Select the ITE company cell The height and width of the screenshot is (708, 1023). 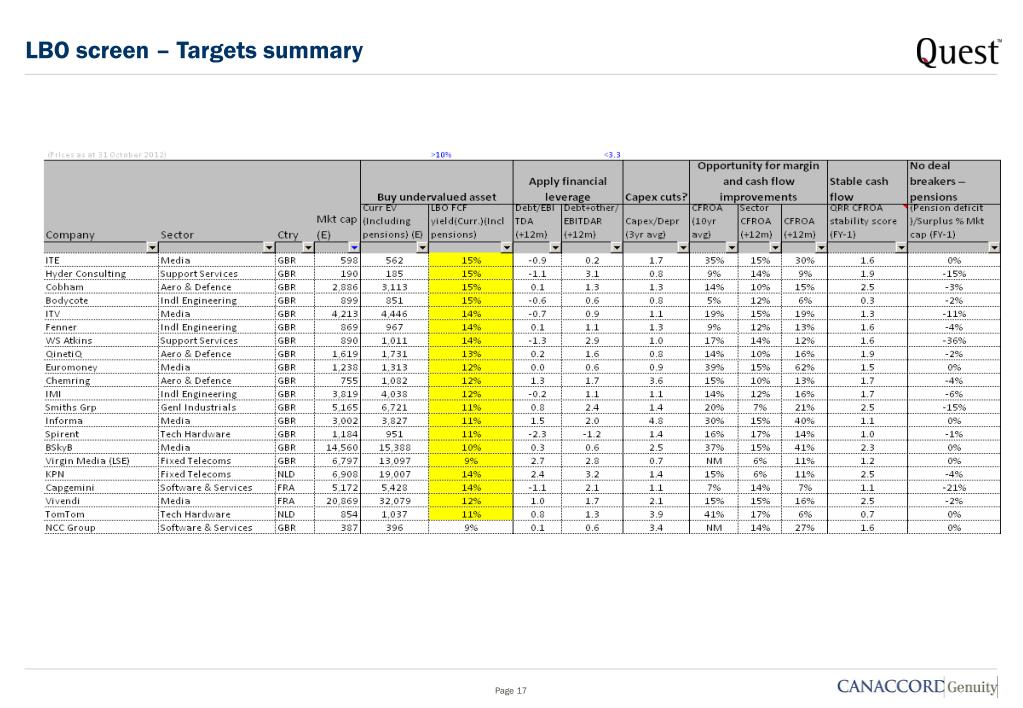[101, 260]
